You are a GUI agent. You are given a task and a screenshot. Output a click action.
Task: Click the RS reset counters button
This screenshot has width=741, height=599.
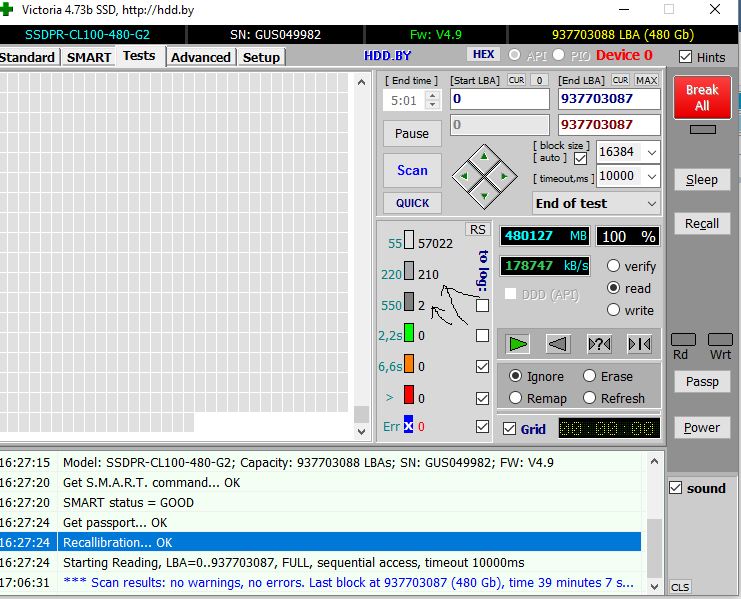pyautogui.click(x=478, y=230)
